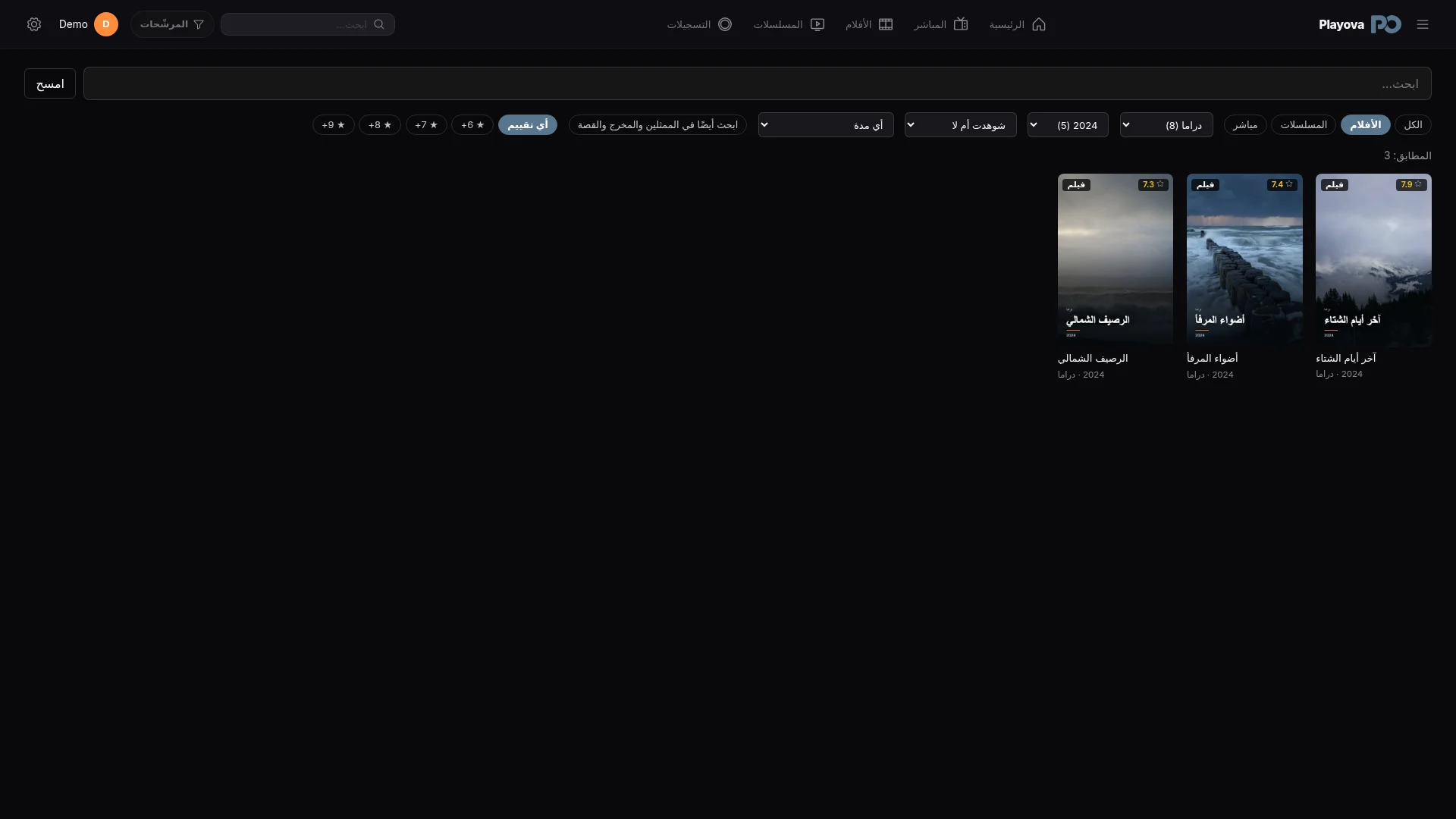Select the الأفلام filter chip

1366,124
